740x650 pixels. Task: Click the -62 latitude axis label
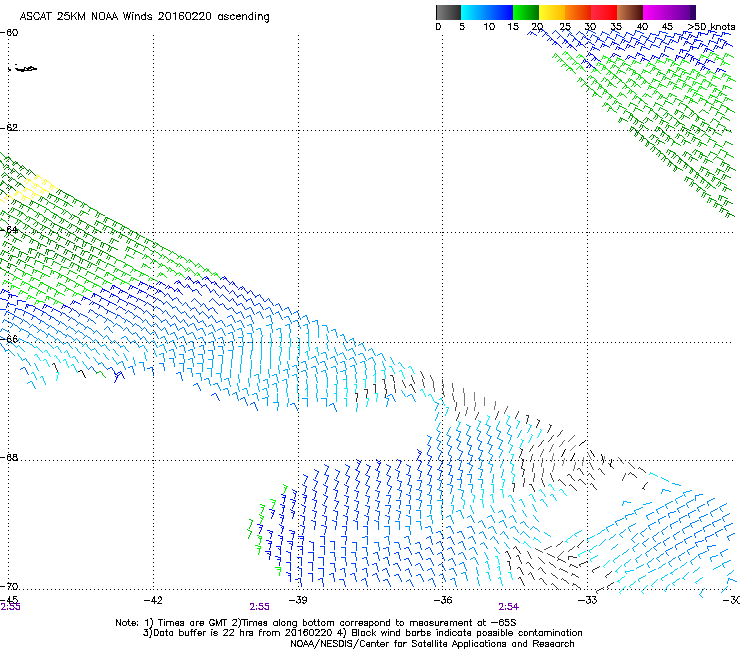10,128
